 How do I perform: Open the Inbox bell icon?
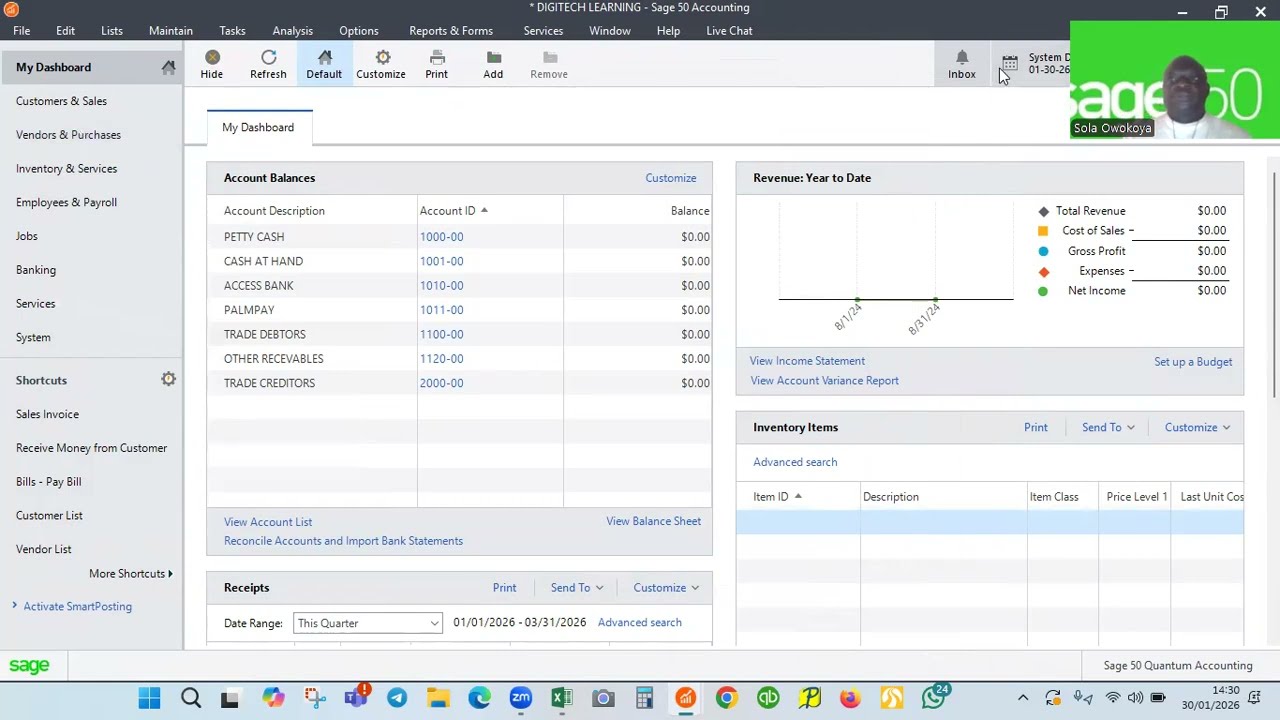tap(962, 58)
